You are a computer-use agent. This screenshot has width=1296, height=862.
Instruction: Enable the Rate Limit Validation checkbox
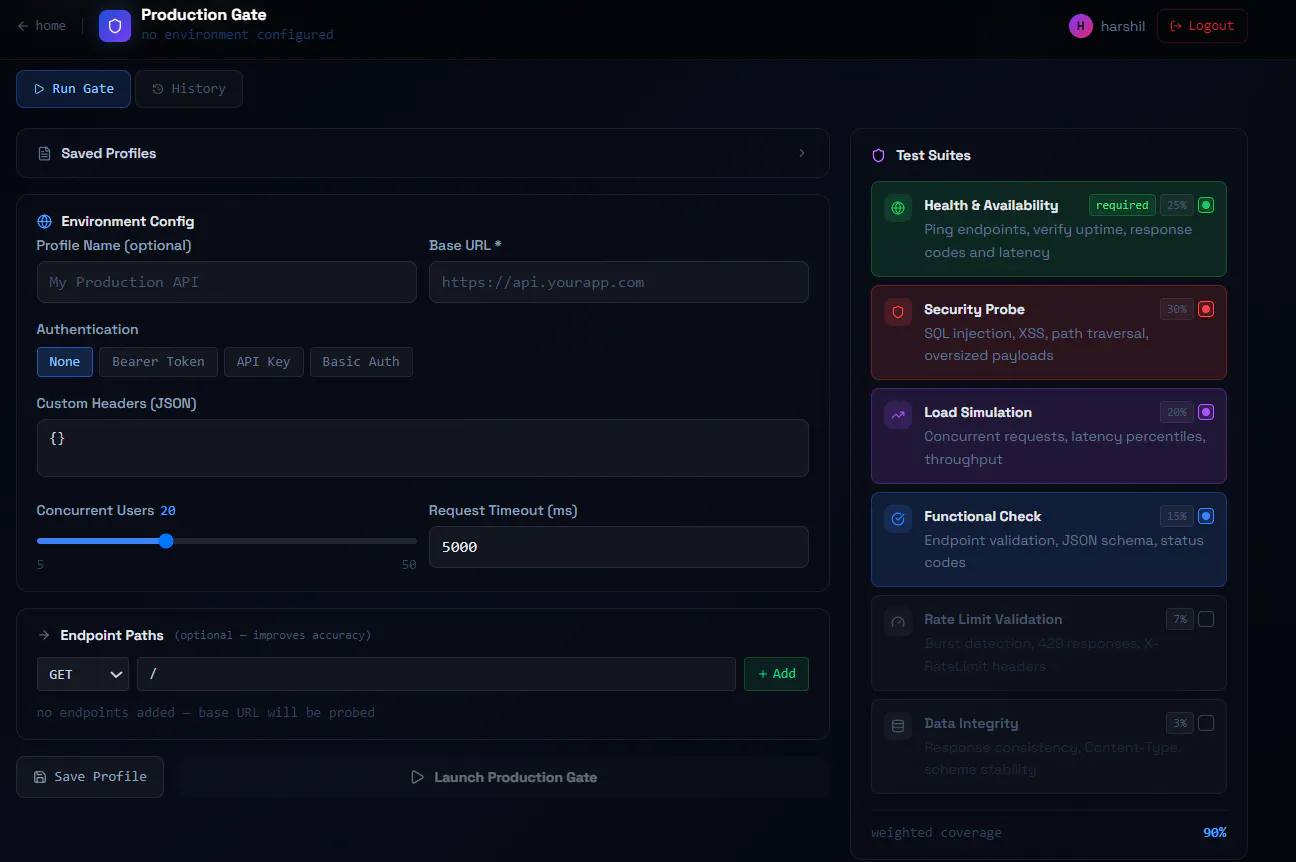(1206, 619)
